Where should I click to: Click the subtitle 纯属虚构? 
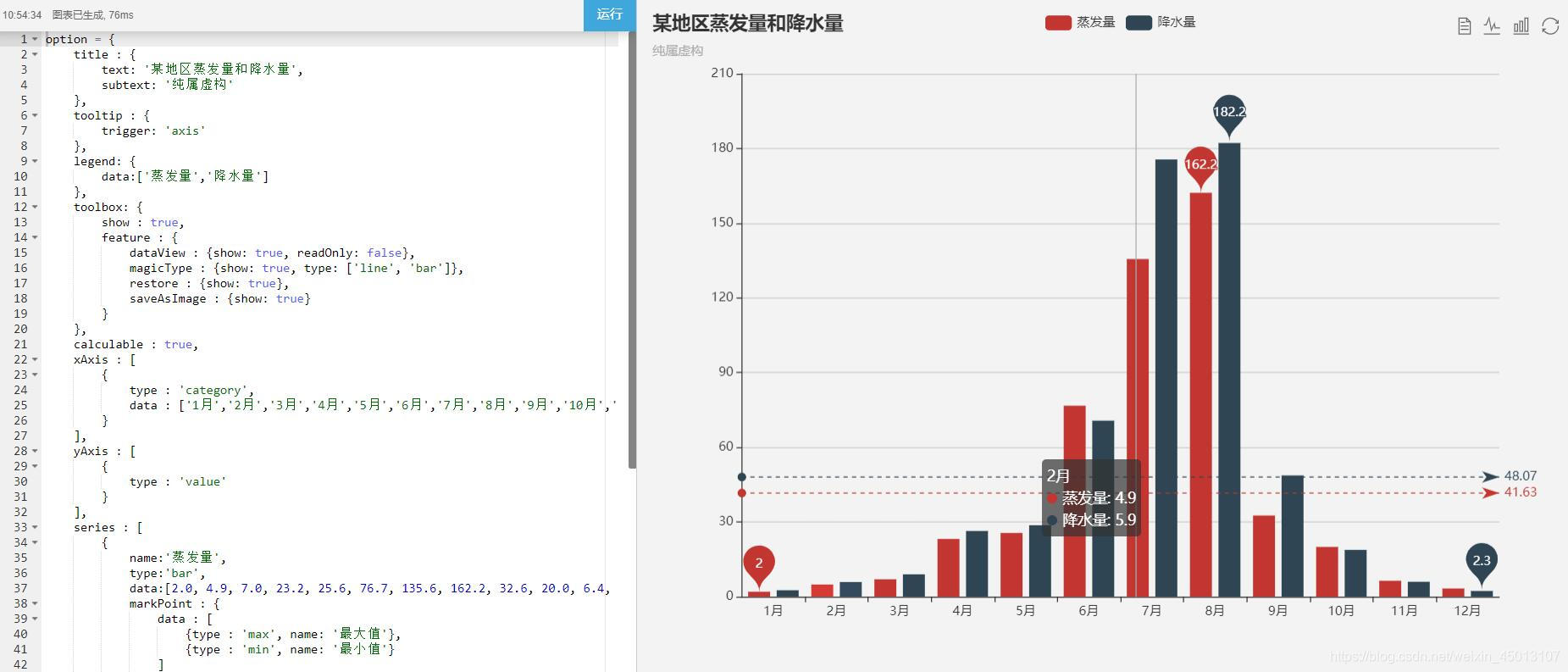click(678, 51)
